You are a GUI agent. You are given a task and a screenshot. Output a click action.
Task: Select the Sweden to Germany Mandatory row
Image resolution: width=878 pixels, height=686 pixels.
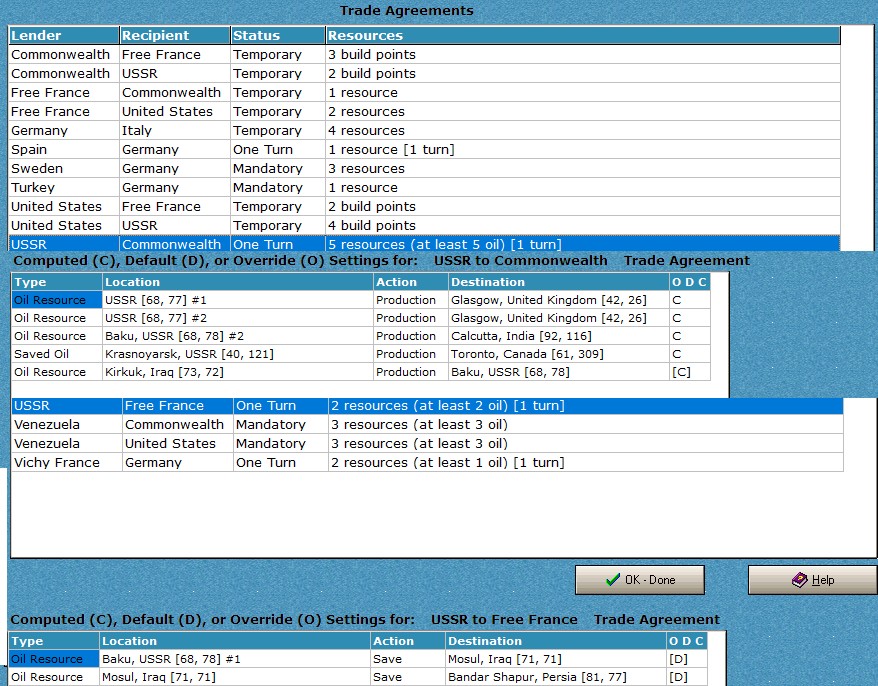point(424,169)
